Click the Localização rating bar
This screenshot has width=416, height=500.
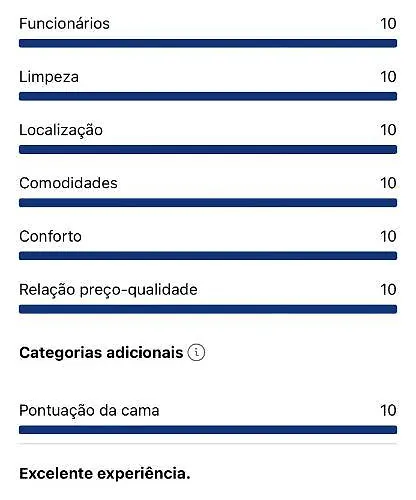(208, 149)
